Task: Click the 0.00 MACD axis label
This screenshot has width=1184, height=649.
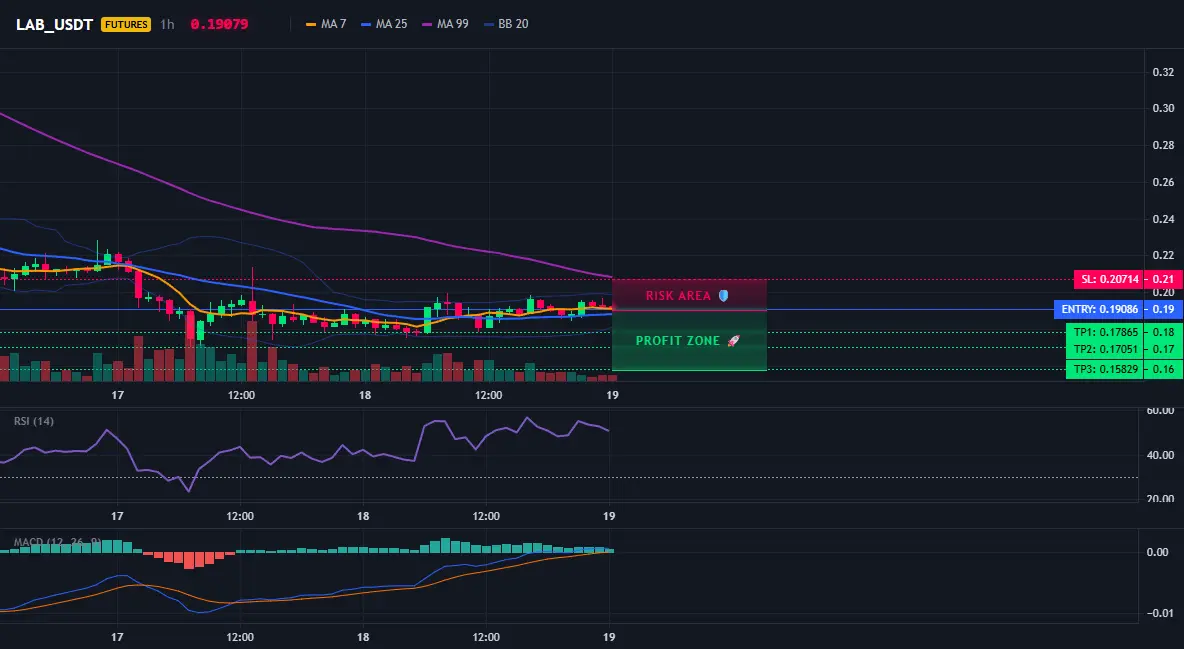Action: pyautogui.click(x=1158, y=552)
